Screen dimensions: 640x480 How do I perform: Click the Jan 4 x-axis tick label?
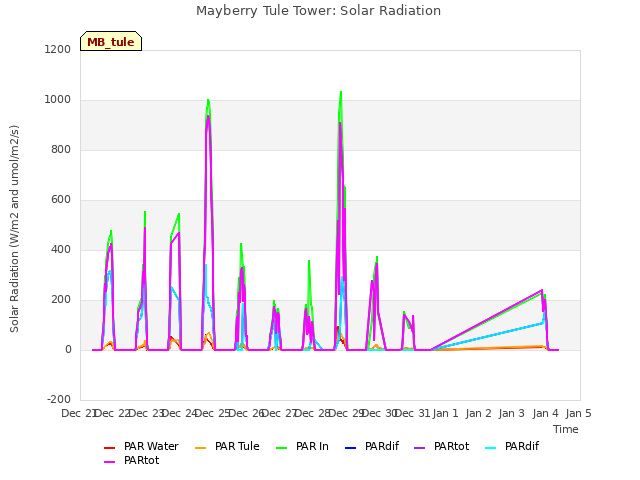[545, 413]
